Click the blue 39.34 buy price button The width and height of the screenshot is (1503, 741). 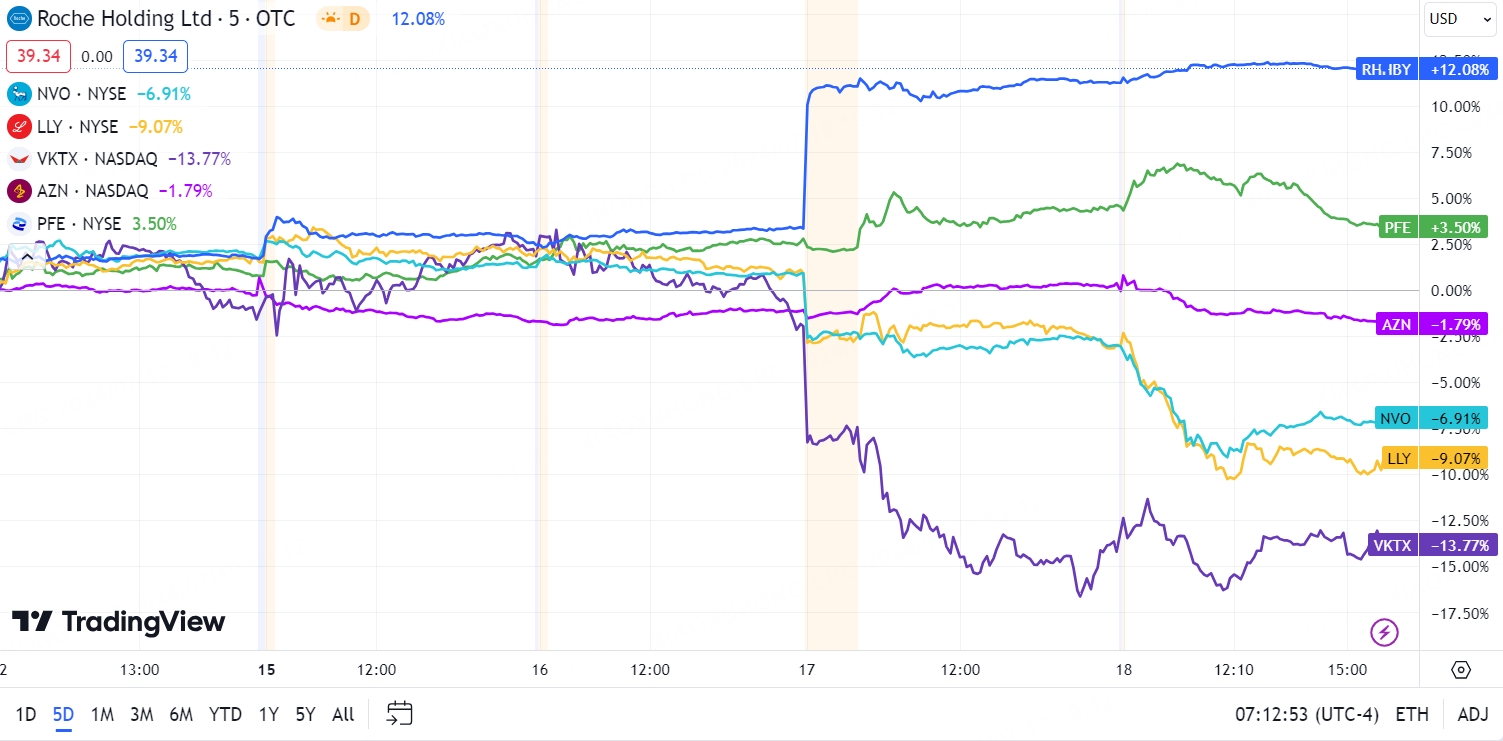(x=155, y=56)
